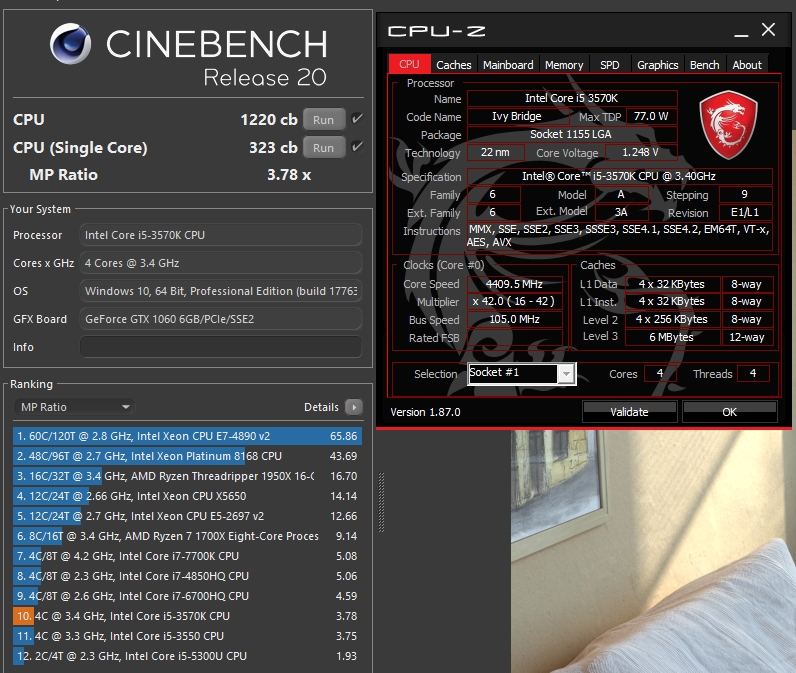Click the GFX Board field
This screenshot has height=673, width=796.
(221, 319)
